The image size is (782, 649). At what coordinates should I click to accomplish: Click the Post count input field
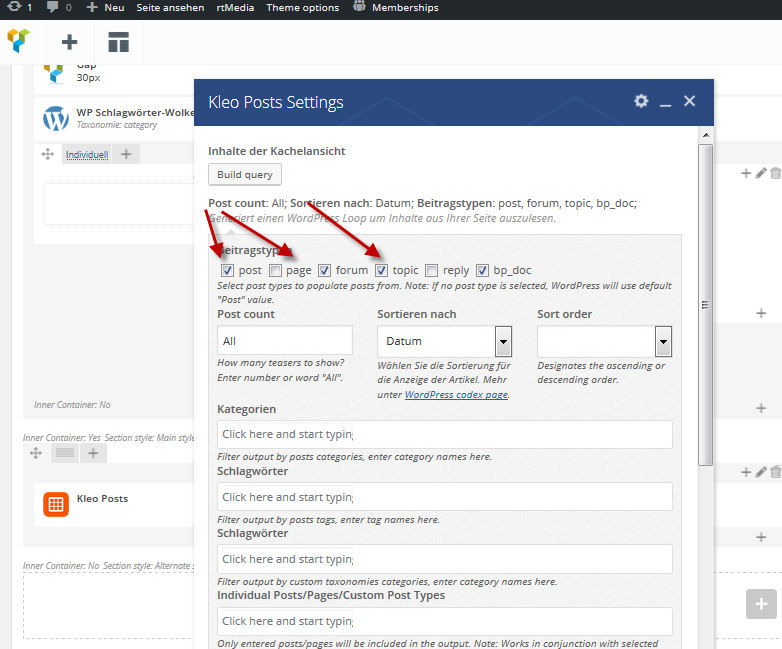[285, 341]
